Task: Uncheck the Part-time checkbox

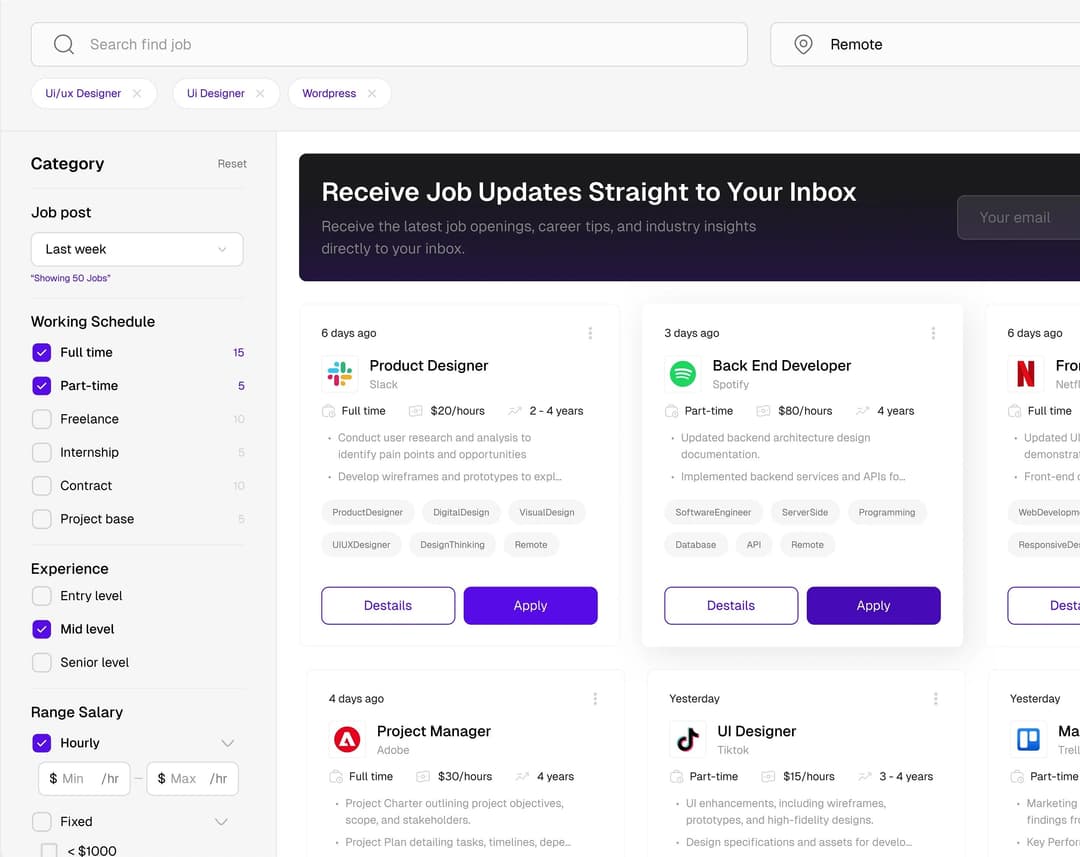Action: click(x=42, y=386)
